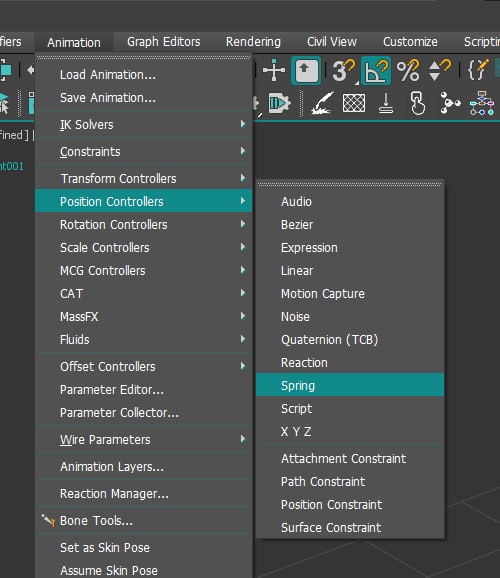Open the Quill pen toolbar icon
Image resolution: width=500 pixels, height=578 pixels.
tap(322, 103)
